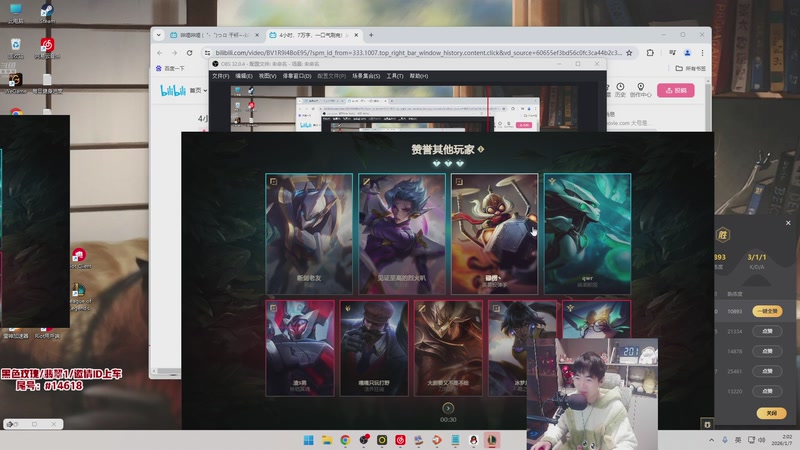This screenshot has height=450, width=800.
Task: Select enemy card with flat-cap gentleman champion
Action: pyautogui.click(x=374, y=348)
